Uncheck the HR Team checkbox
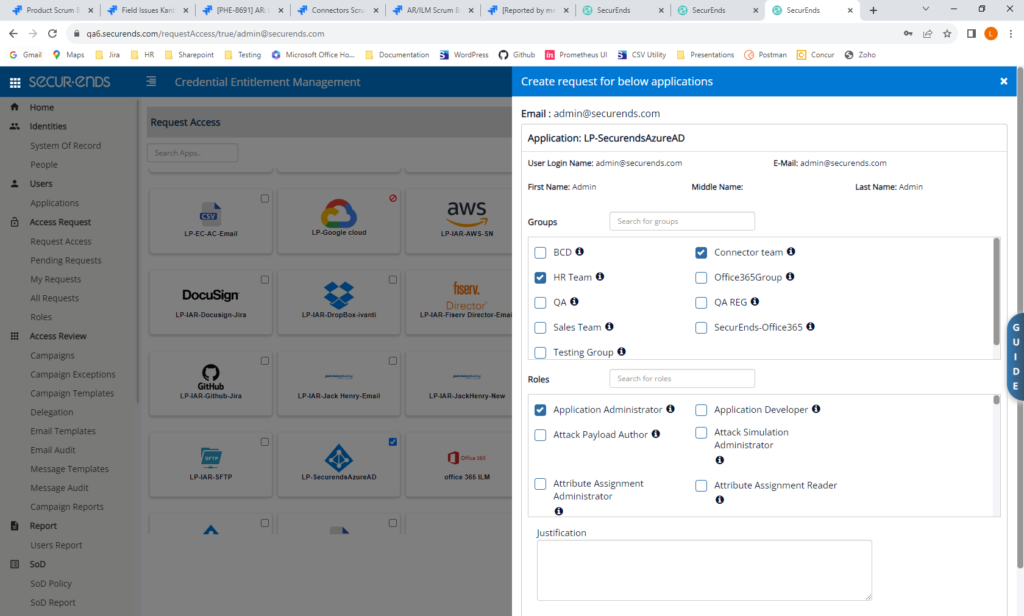 click(540, 278)
